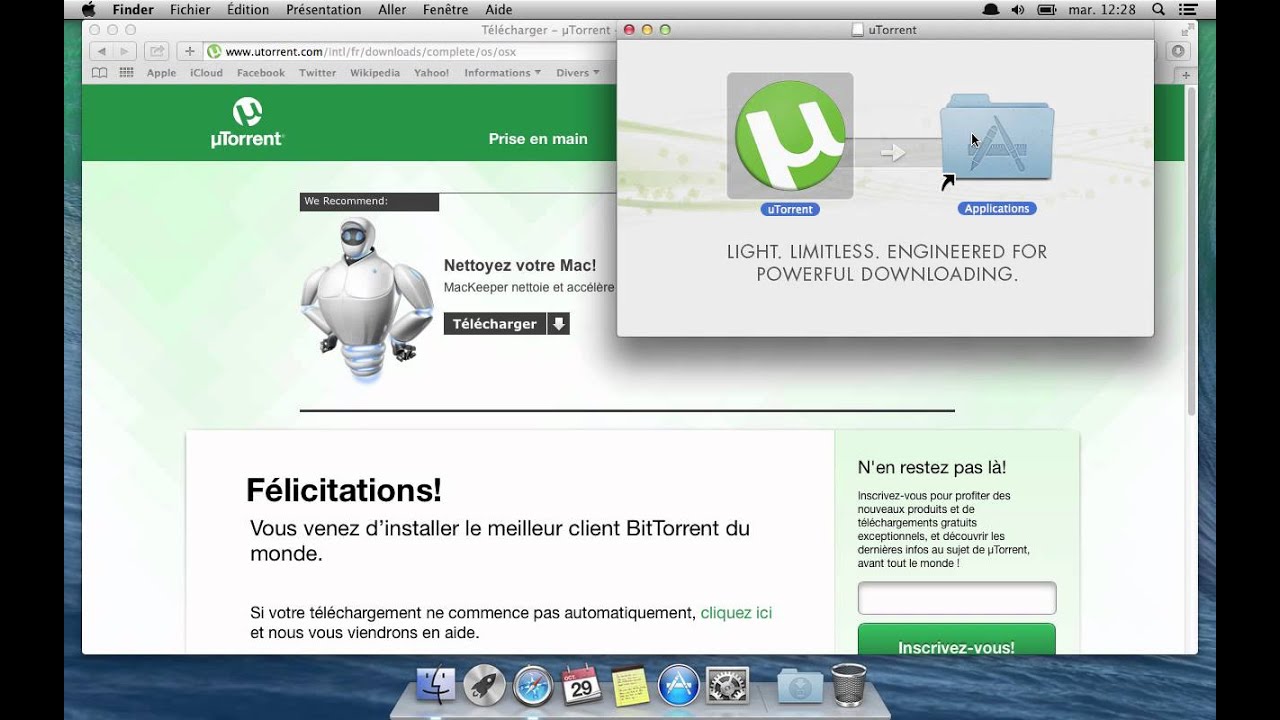The width and height of the screenshot is (1280, 720).
Task: Click the µTorrent logo on the website
Action: 247,122
